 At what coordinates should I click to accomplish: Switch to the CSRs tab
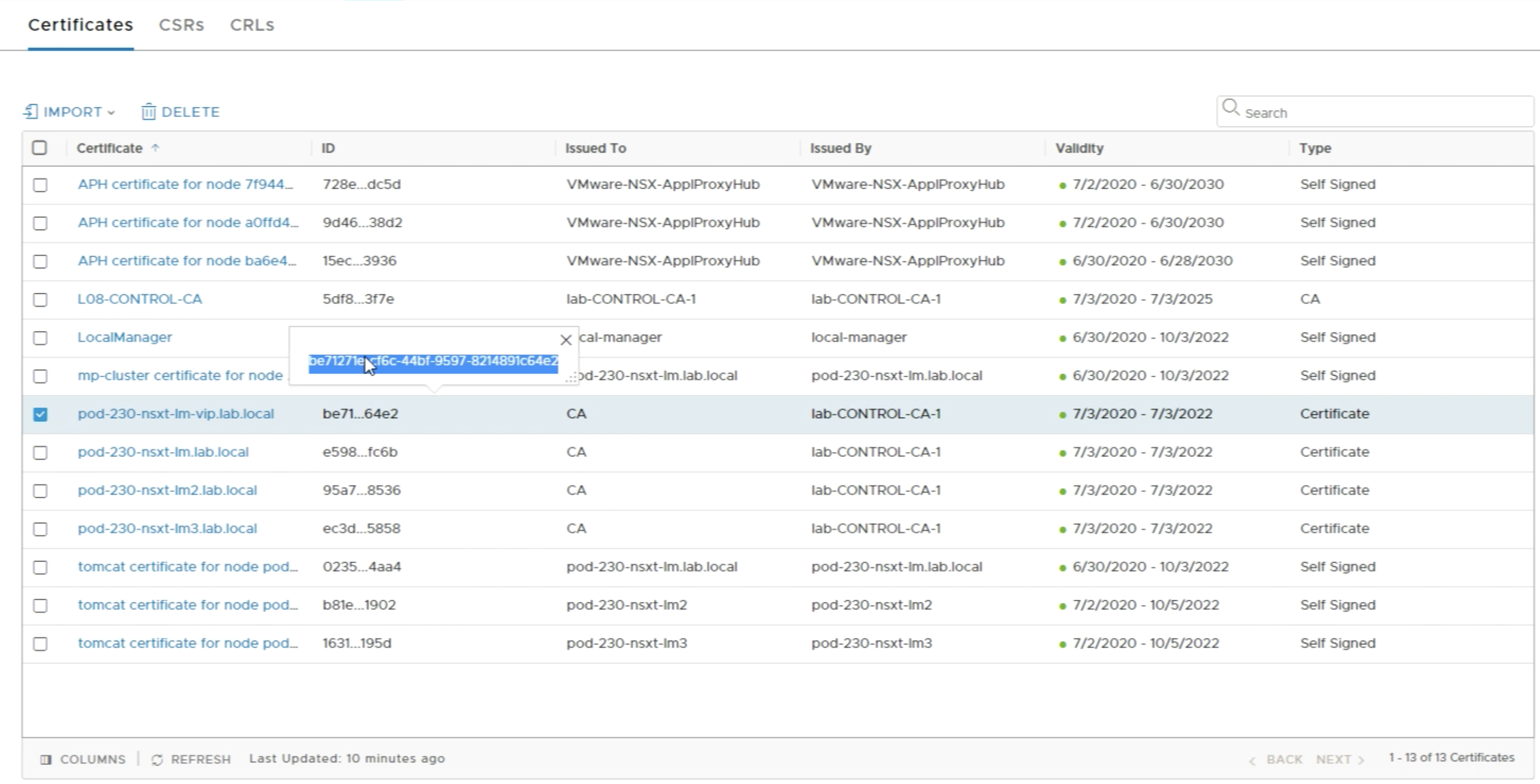click(181, 25)
